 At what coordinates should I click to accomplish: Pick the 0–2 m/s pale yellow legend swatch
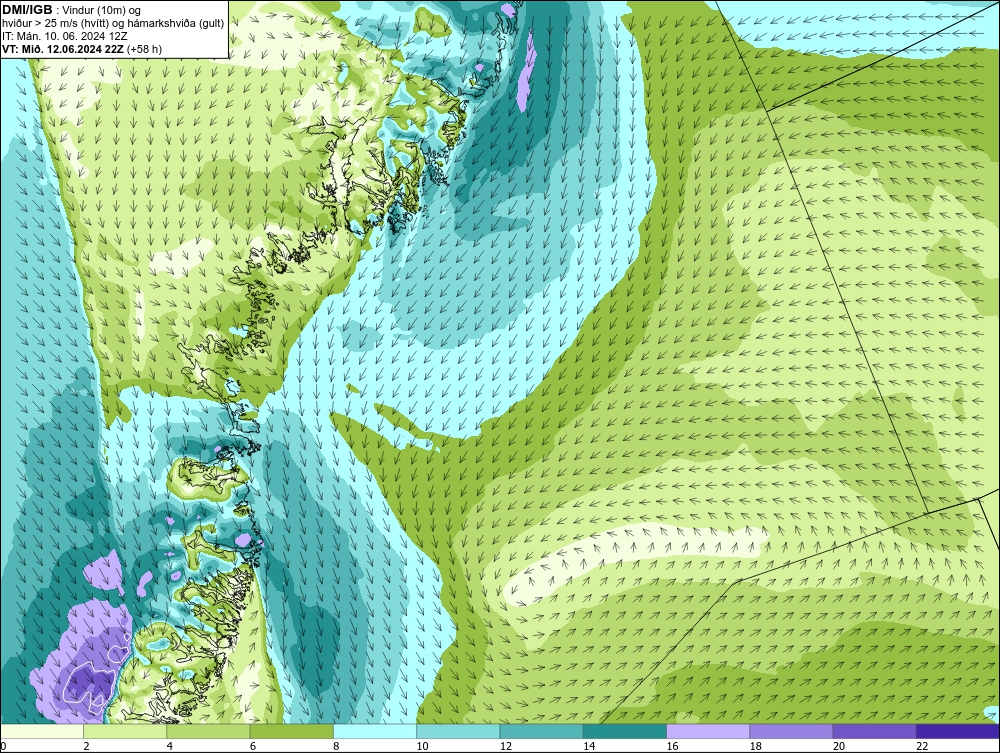42,731
